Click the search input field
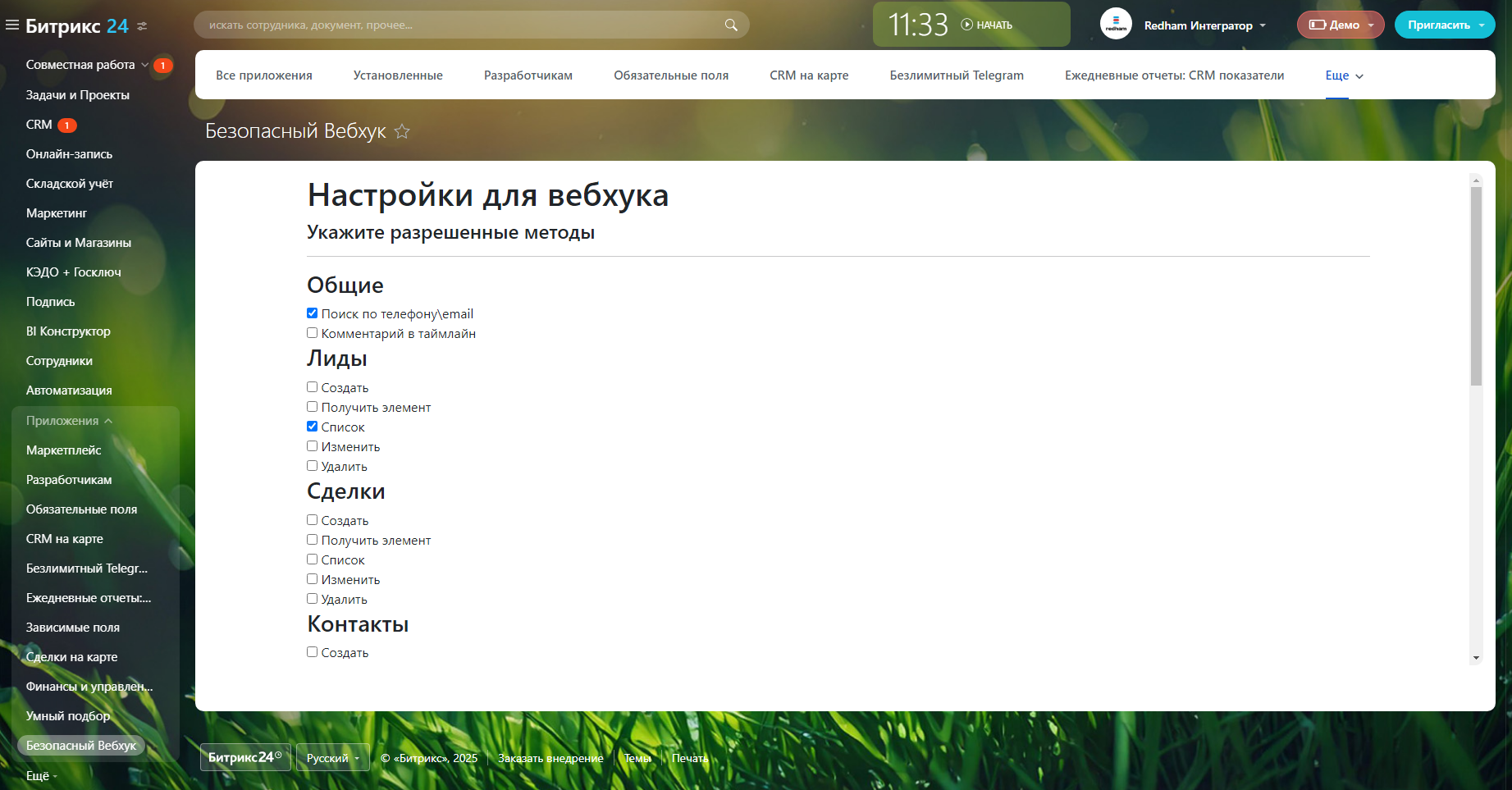Screen dimensions: 1512x790 coord(459,25)
